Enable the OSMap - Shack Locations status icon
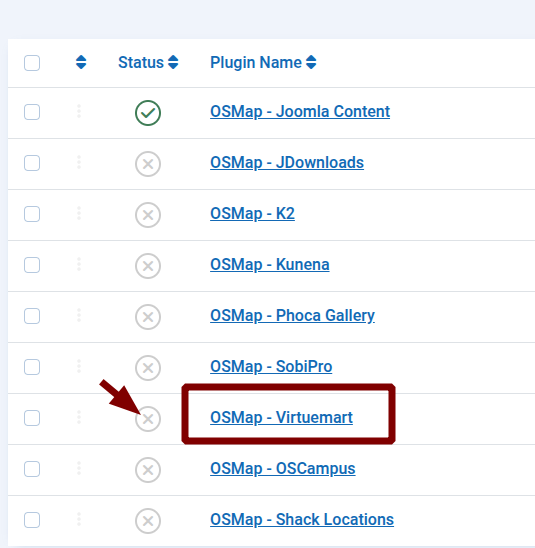 (x=148, y=521)
